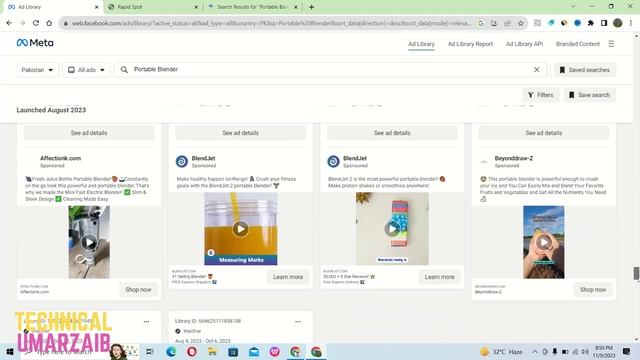The image size is (640, 360).
Task: Open Microsoft Edge from taskbar
Action: click(171, 351)
